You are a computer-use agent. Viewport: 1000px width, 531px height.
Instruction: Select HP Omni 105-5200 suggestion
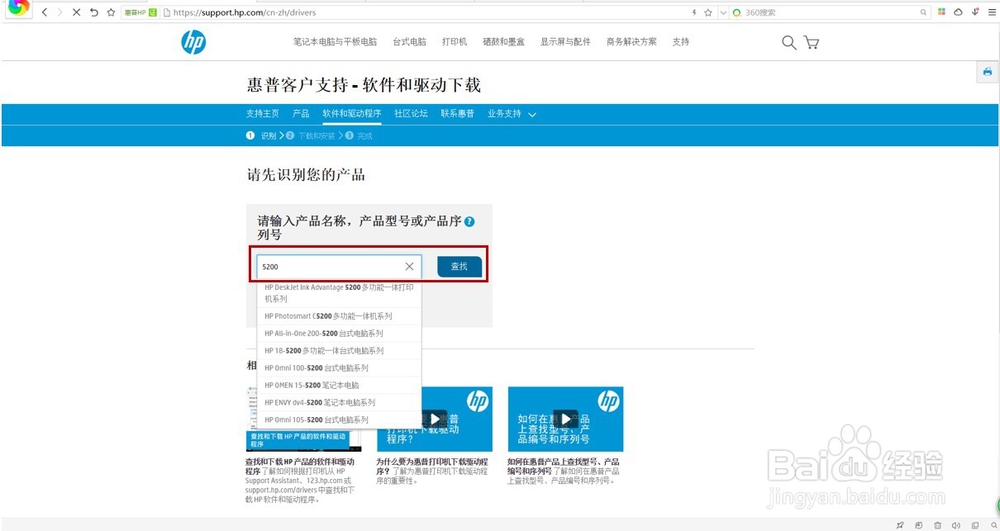coord(339,419)
